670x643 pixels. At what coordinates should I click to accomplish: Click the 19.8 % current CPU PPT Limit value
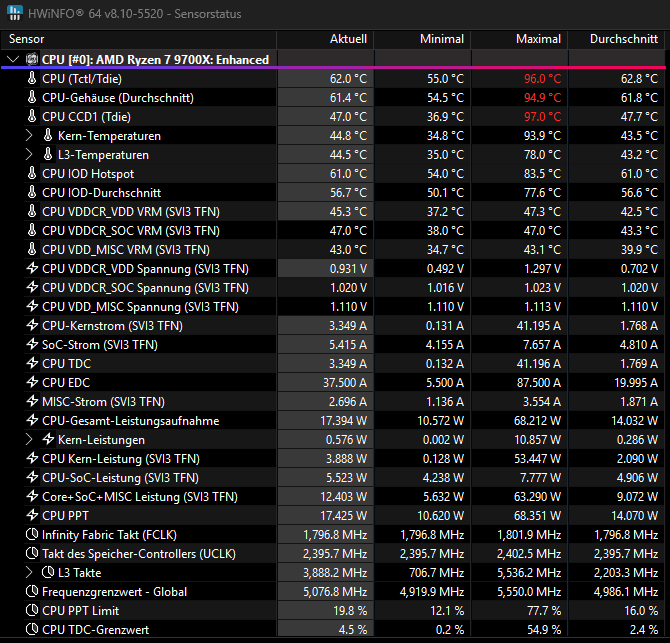pyautogui.click(x=350, y=611)
